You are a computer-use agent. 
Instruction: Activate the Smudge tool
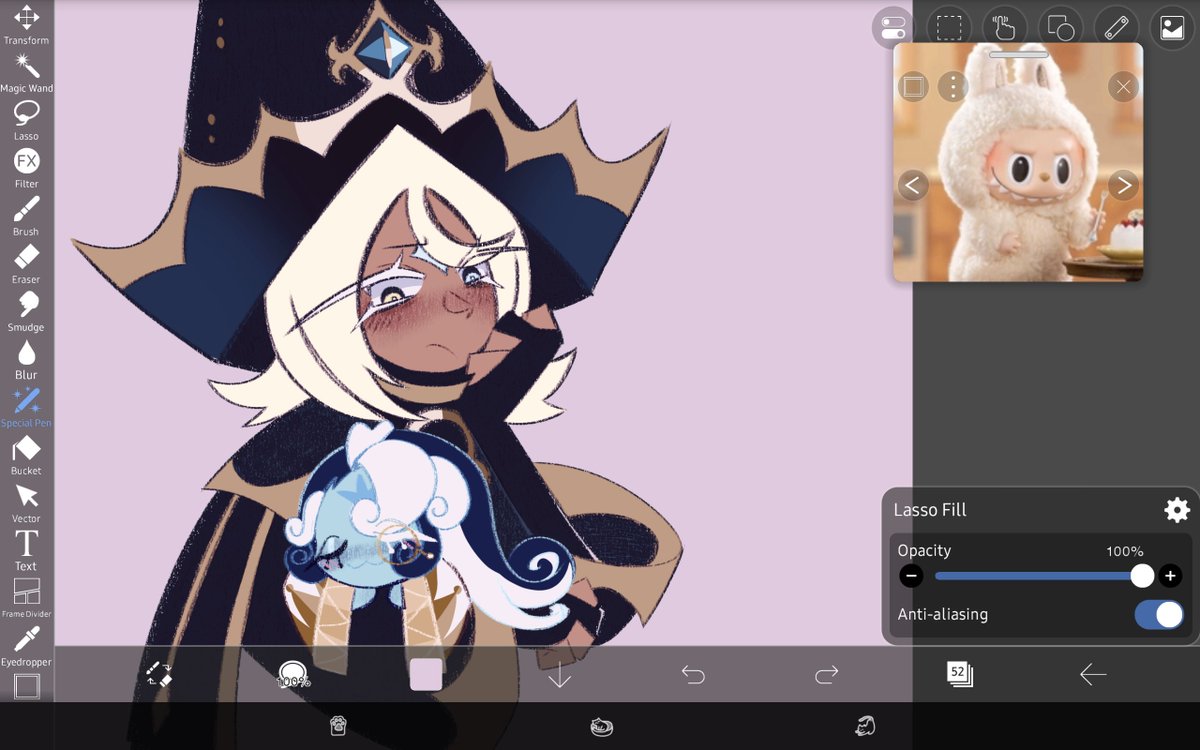[x=26, y=312]
